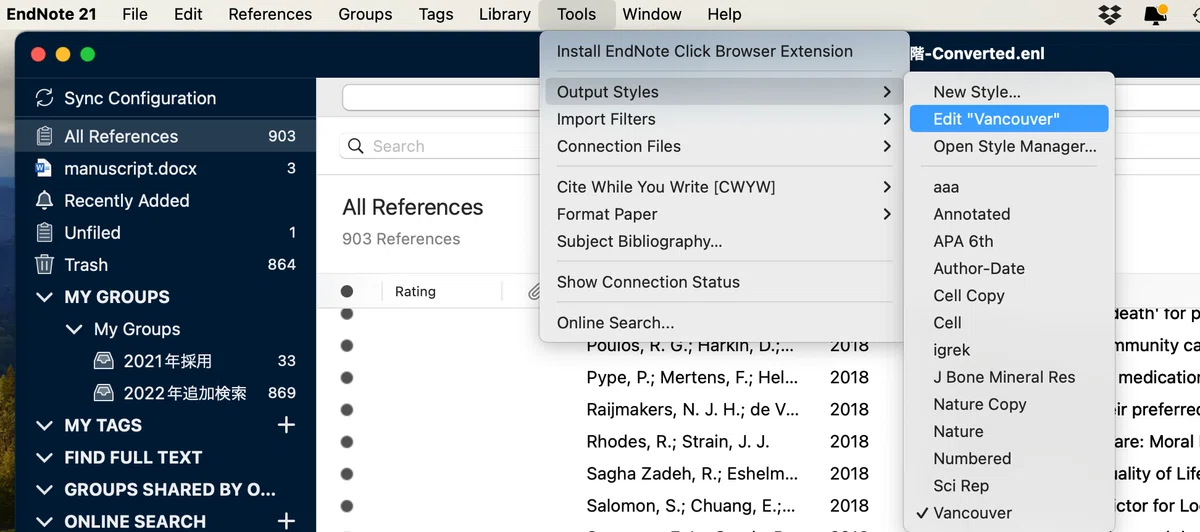
Task: Click the manuscript.docx Word document icon
Action: click(x=43, y=168)
